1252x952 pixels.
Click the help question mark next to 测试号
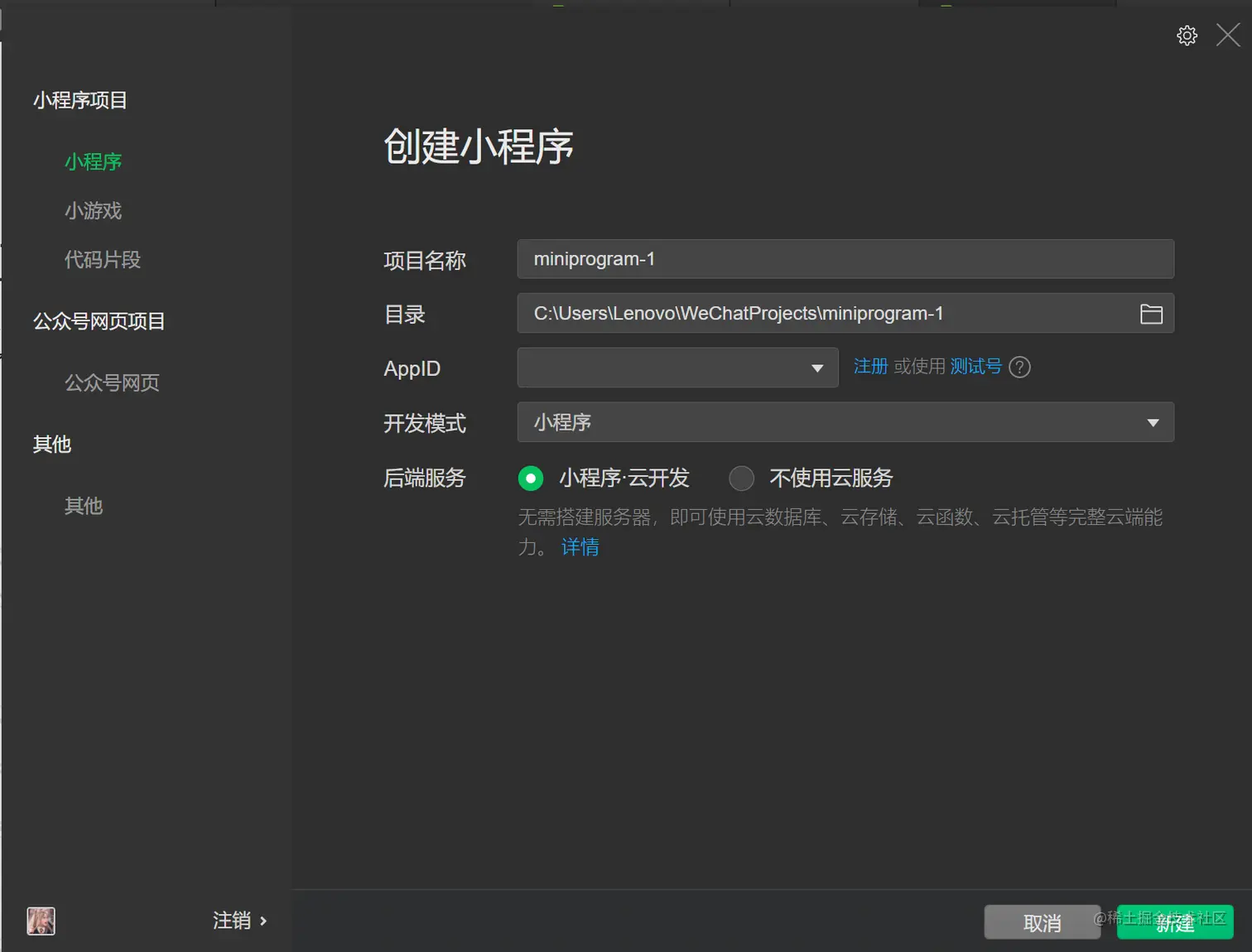pyautogui.click(x=1020, y=367)
